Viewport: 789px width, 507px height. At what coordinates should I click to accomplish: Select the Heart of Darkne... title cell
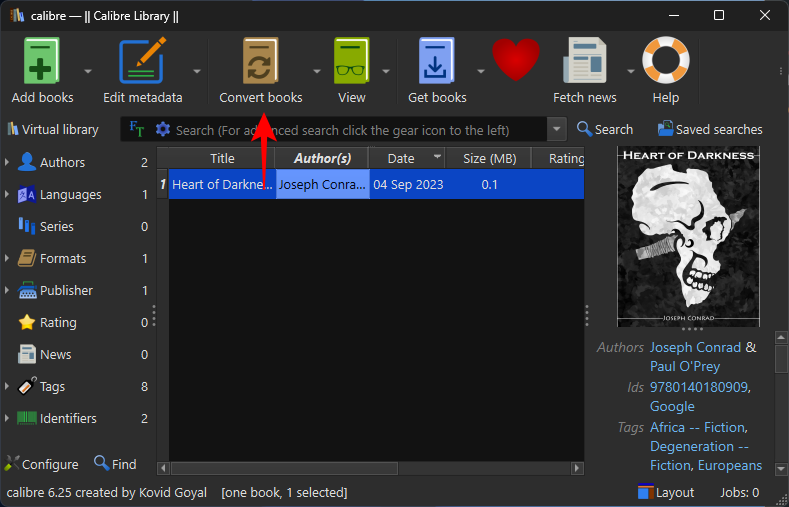(x=222, y=185)
